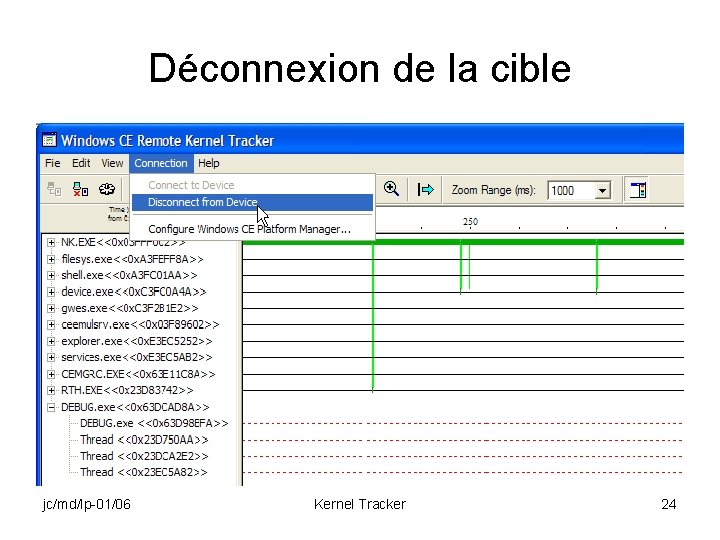The height and width of the screenshot is (540, 720).
Task: Select Connect to Device menu entry
Action: click(191, 185)
